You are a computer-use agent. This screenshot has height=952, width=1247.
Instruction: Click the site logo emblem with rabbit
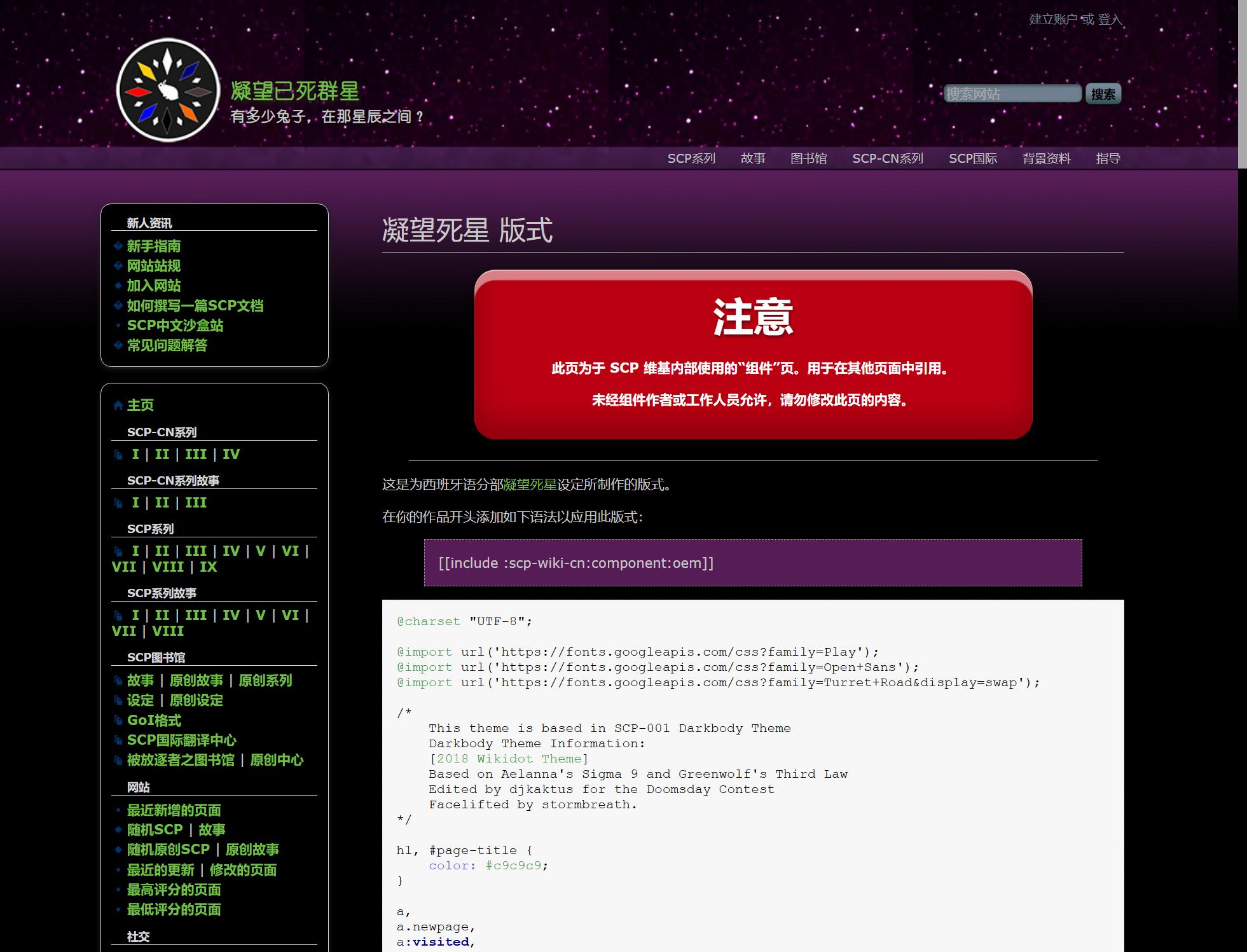coord(169,90)
